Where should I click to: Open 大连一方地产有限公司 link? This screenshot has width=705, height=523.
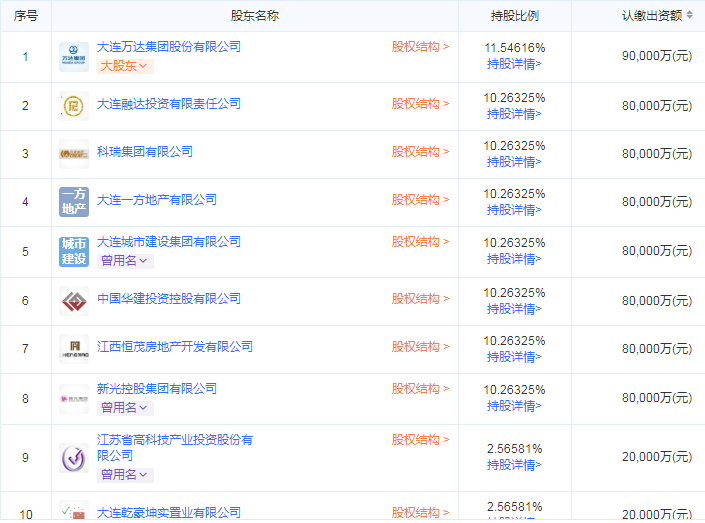(x=157, y=200)
